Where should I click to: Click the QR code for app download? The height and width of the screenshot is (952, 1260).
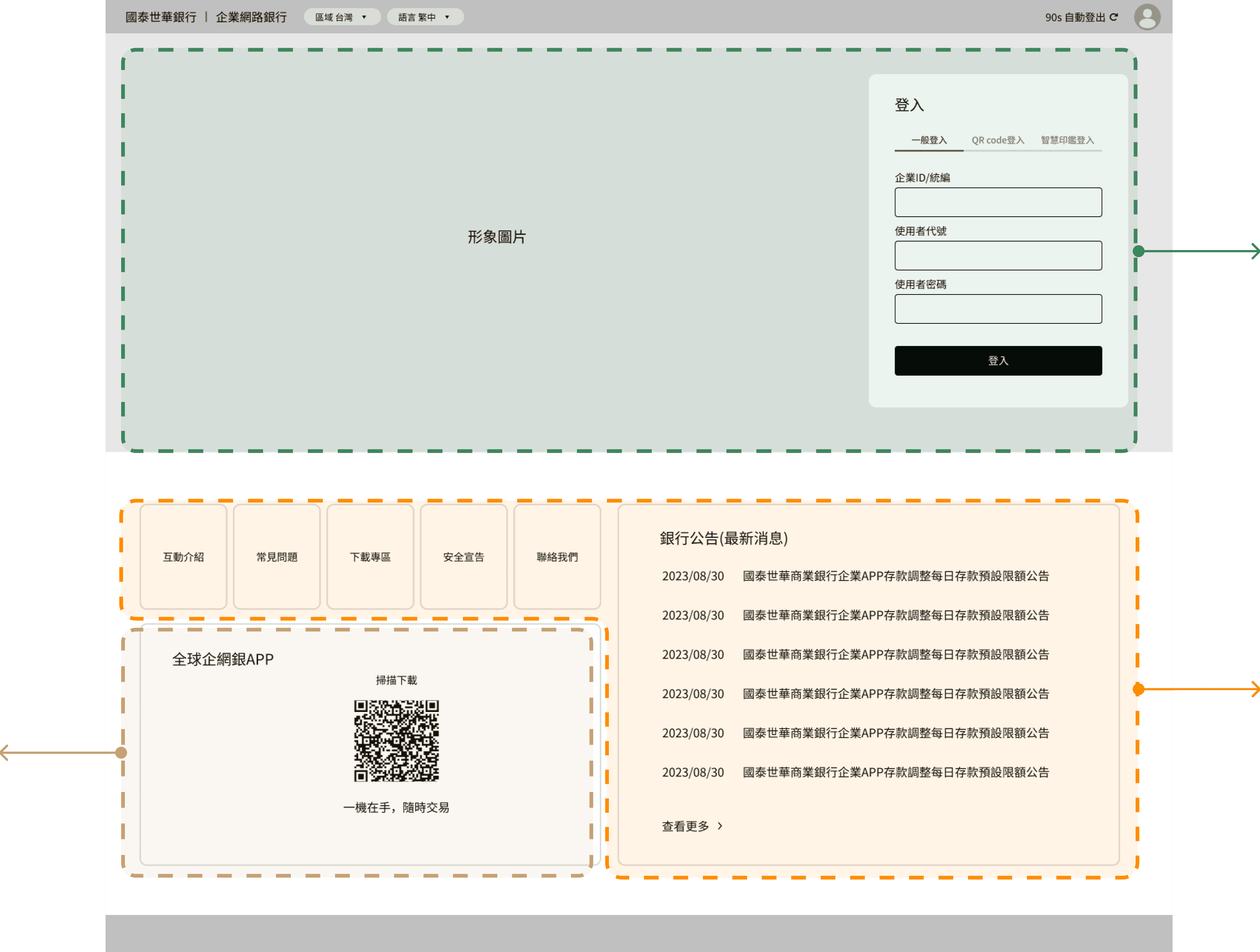click(397, 740)
